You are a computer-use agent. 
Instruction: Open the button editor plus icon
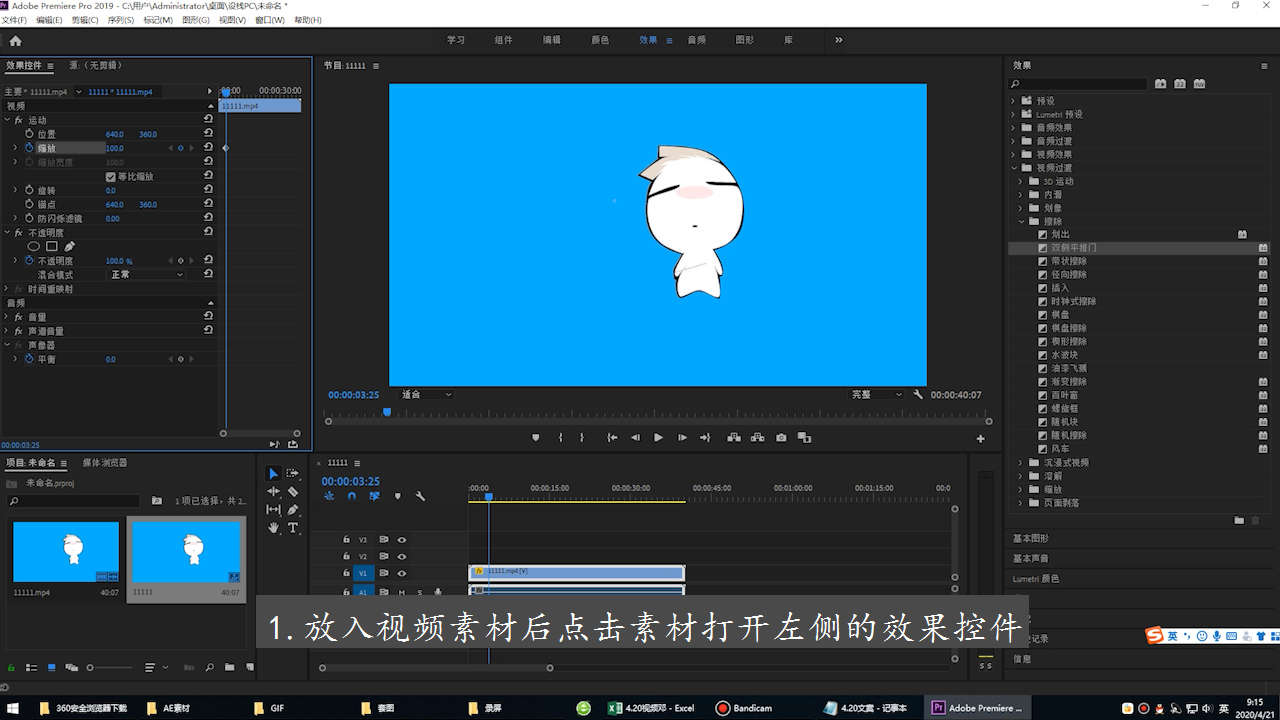click(x=980, y=438)
